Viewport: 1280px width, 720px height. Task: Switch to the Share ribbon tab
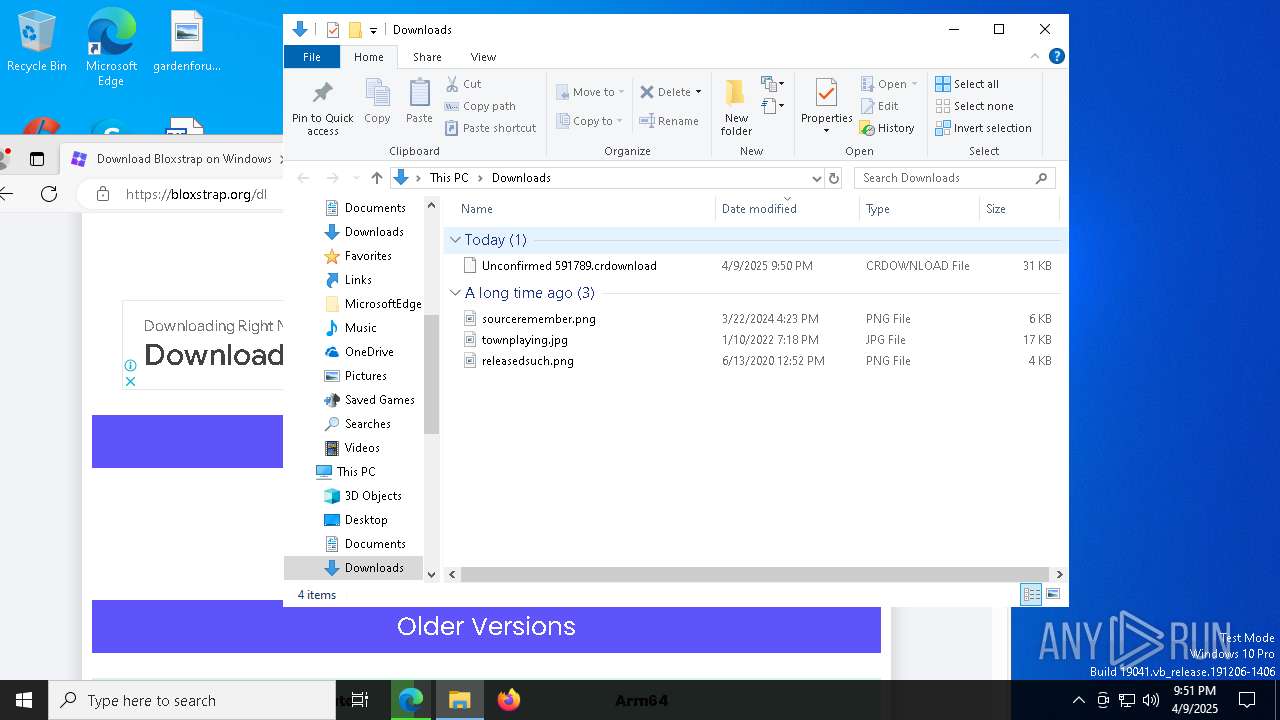coord(427,57)
